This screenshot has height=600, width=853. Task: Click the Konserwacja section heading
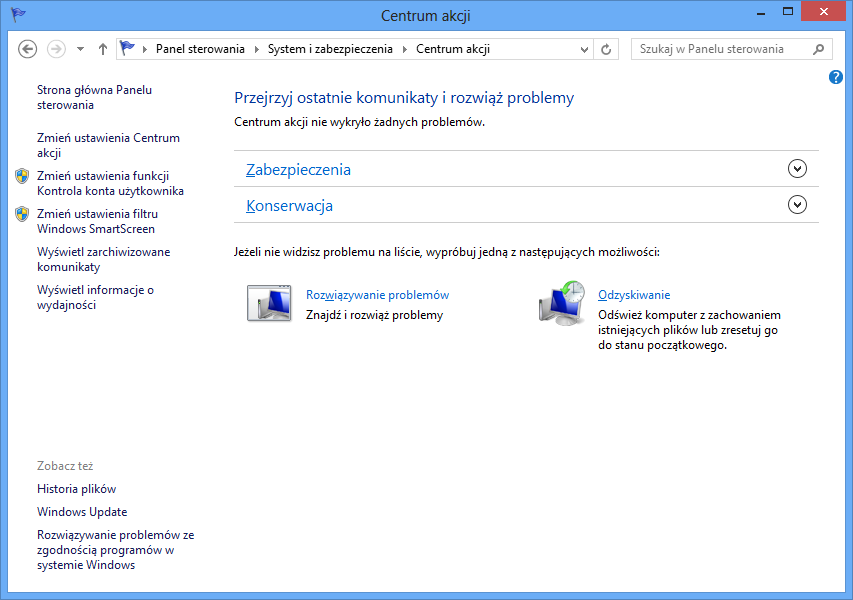(289, 206)
